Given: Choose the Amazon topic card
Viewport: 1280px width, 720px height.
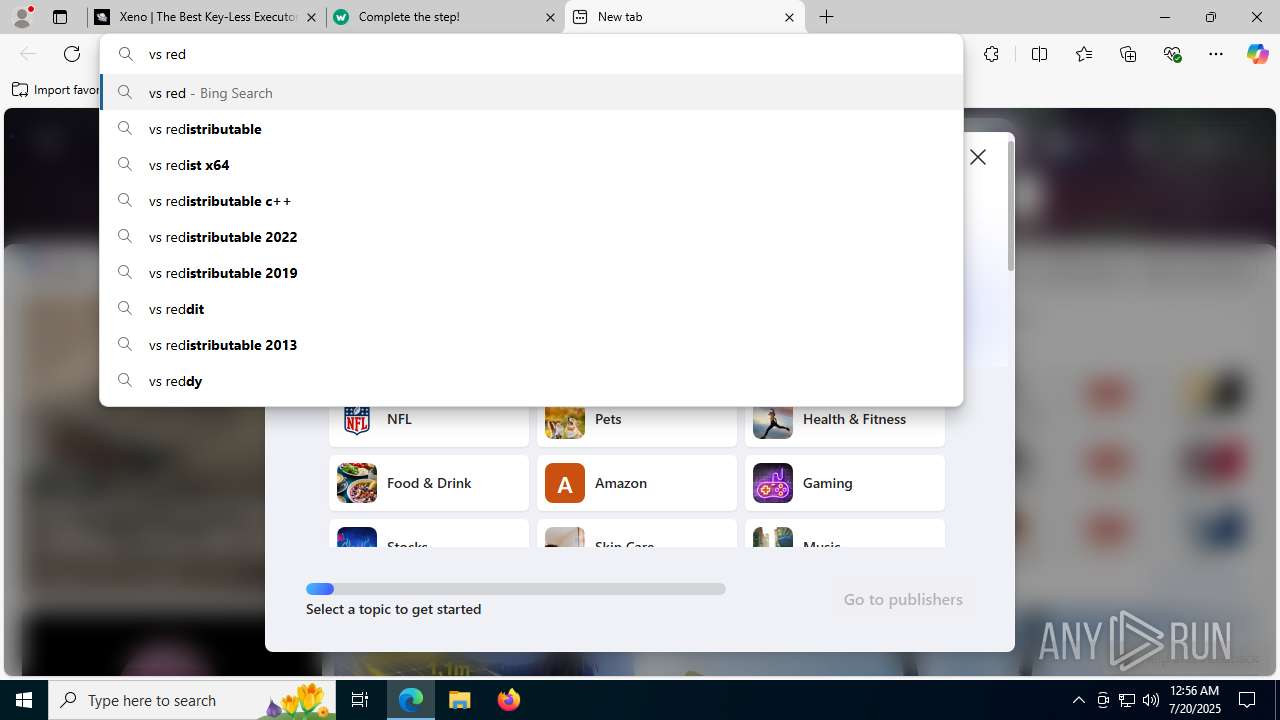Looking at the screenshot, I should click(637, 483).
